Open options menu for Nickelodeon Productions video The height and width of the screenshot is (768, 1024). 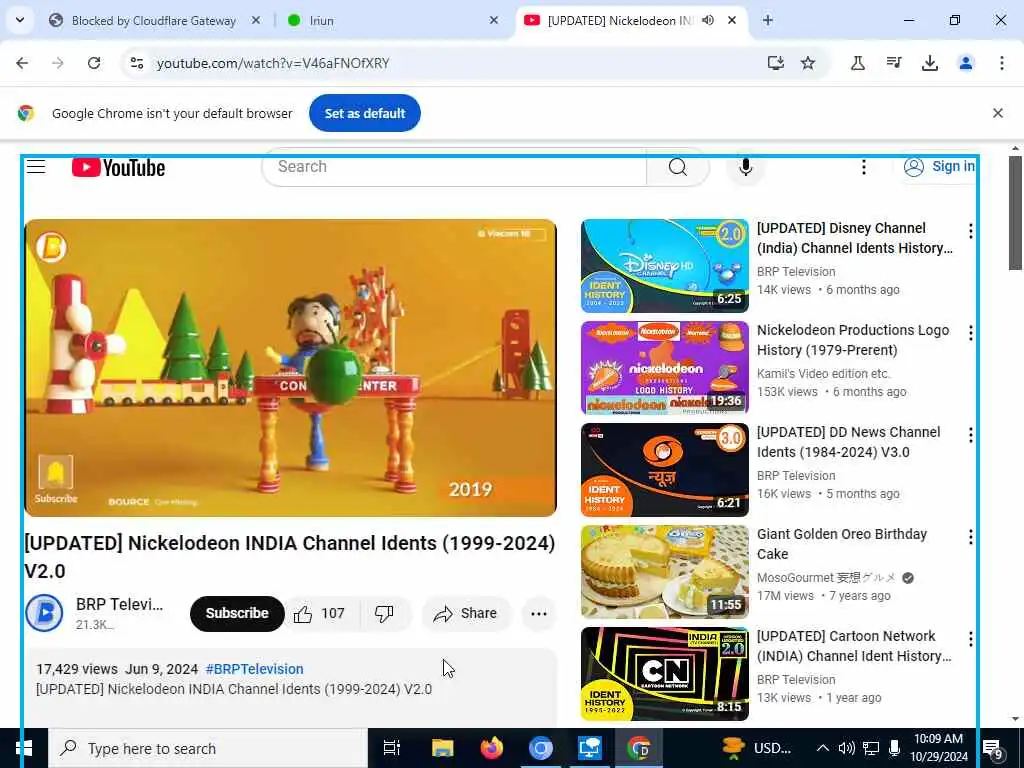pos(970,332)
